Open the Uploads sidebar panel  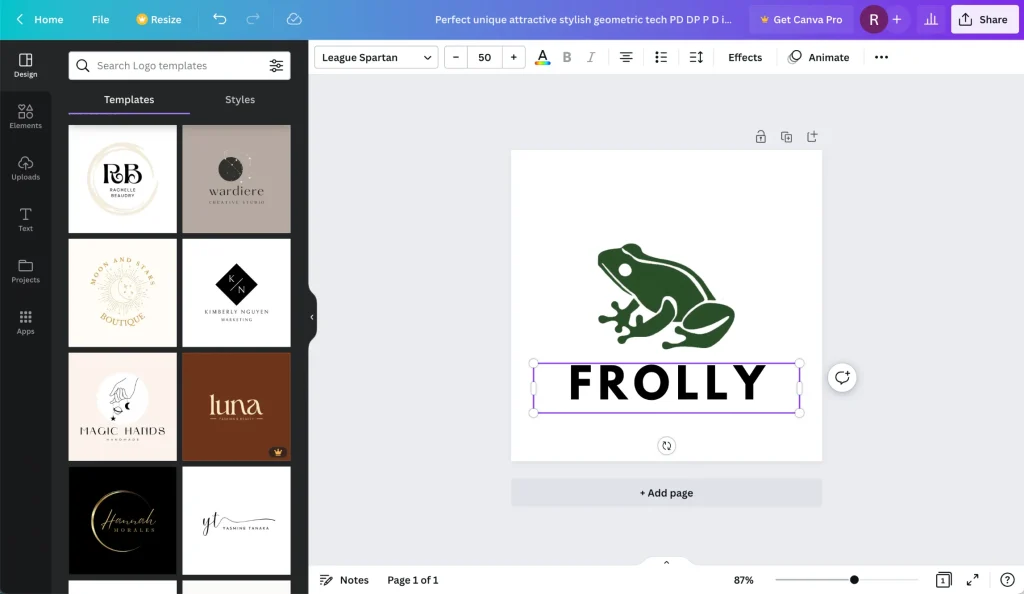tap(25, 168)
